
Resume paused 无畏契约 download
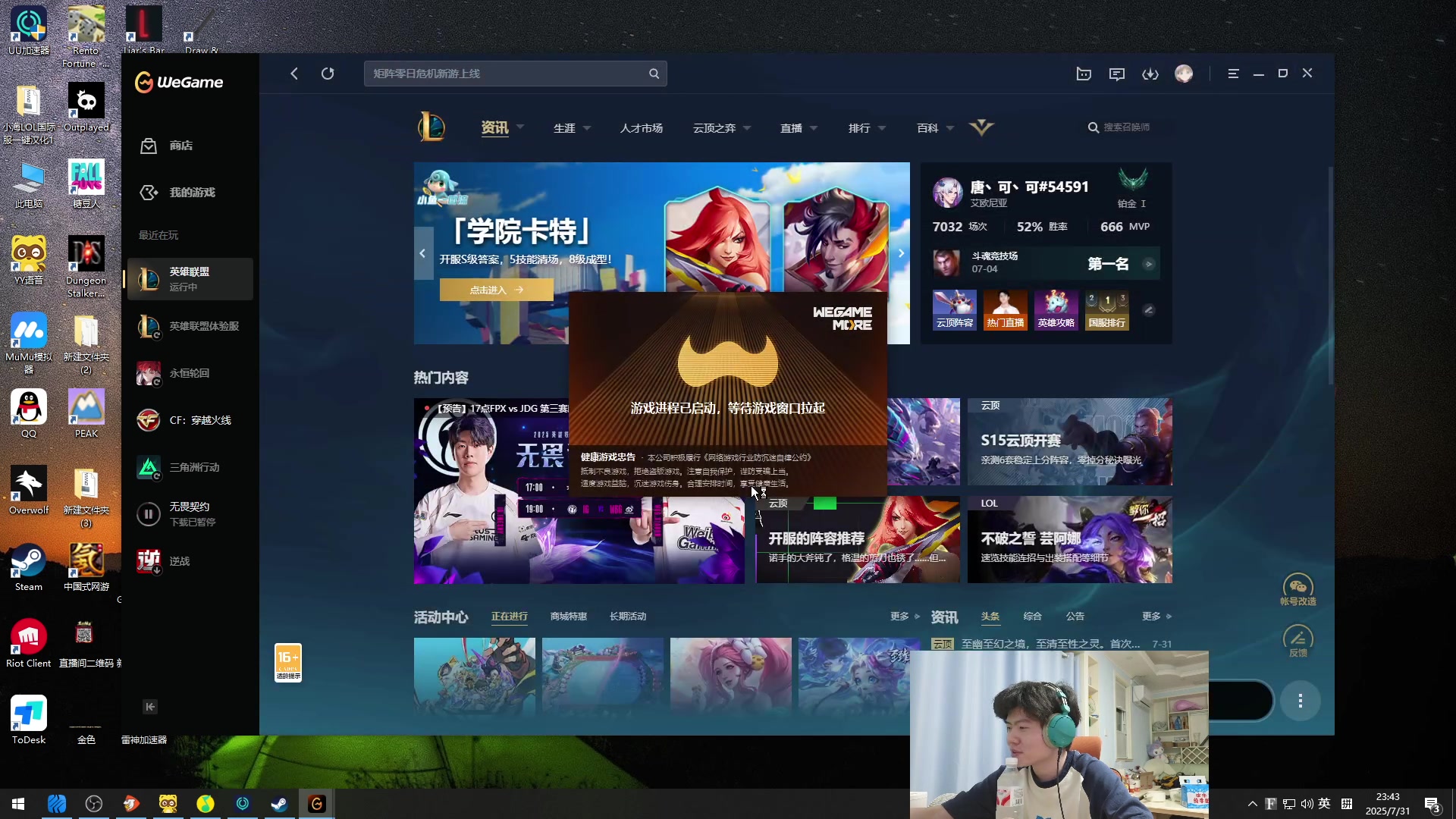(x=149, y=514)
